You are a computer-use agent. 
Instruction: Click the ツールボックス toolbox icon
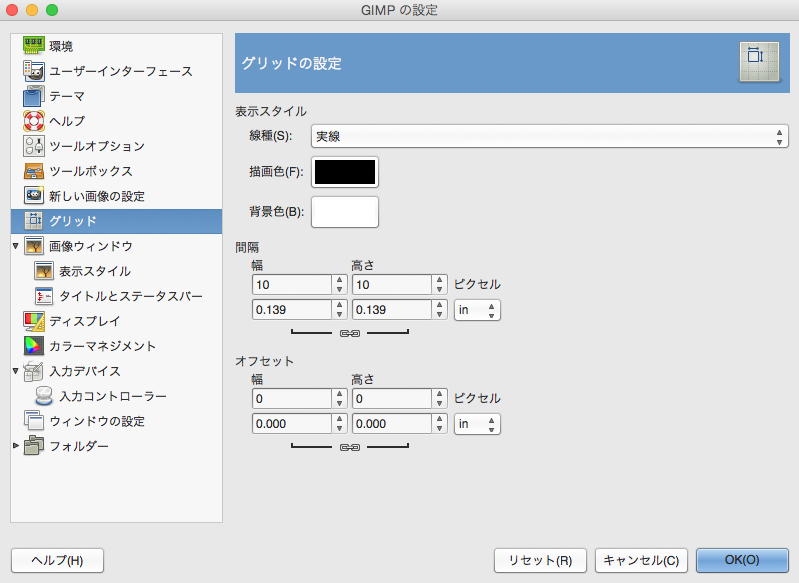click(x=34, y=171)
